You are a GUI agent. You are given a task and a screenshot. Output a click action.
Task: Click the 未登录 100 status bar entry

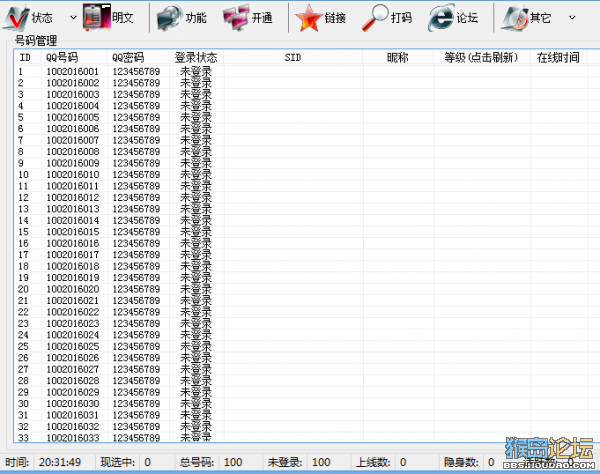pos(299,462)
